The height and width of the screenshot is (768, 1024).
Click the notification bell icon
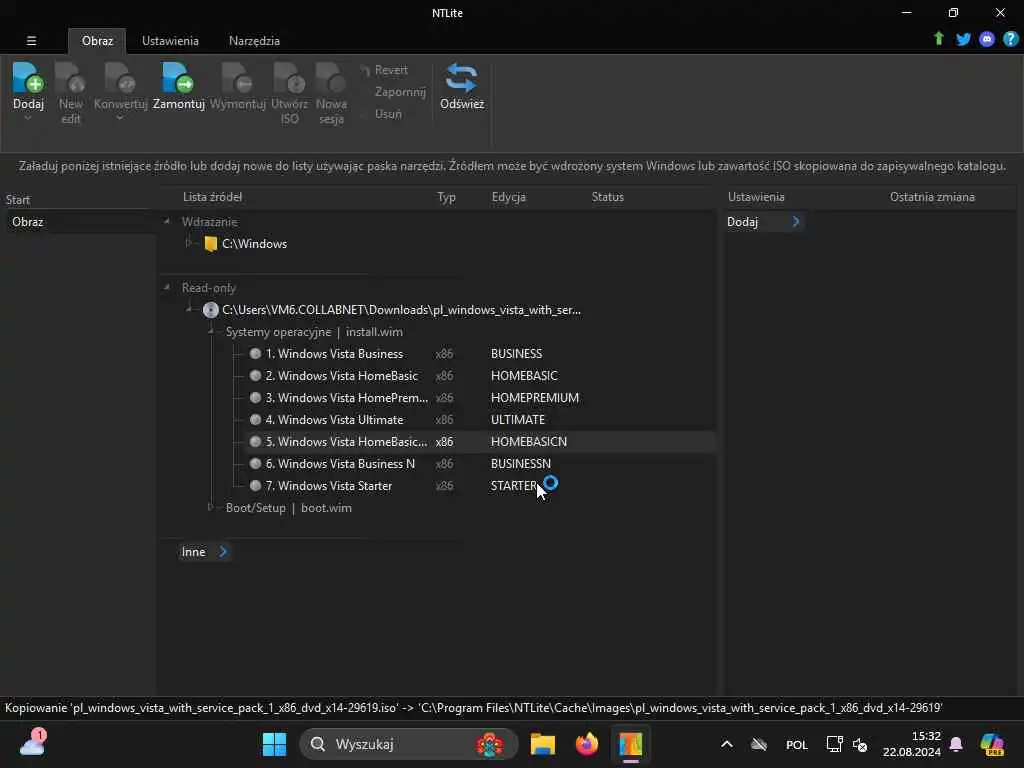tap(956, 744)
